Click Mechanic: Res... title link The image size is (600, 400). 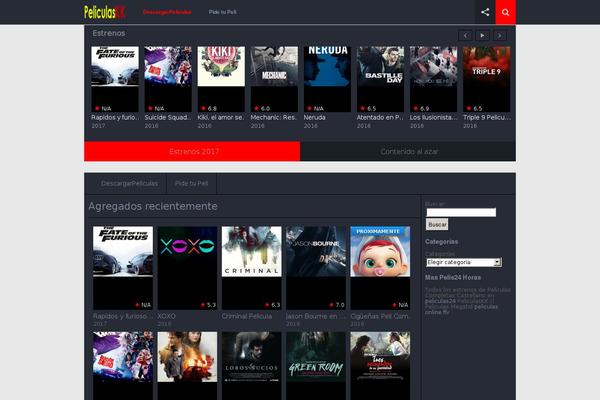(x=274, y=118)
